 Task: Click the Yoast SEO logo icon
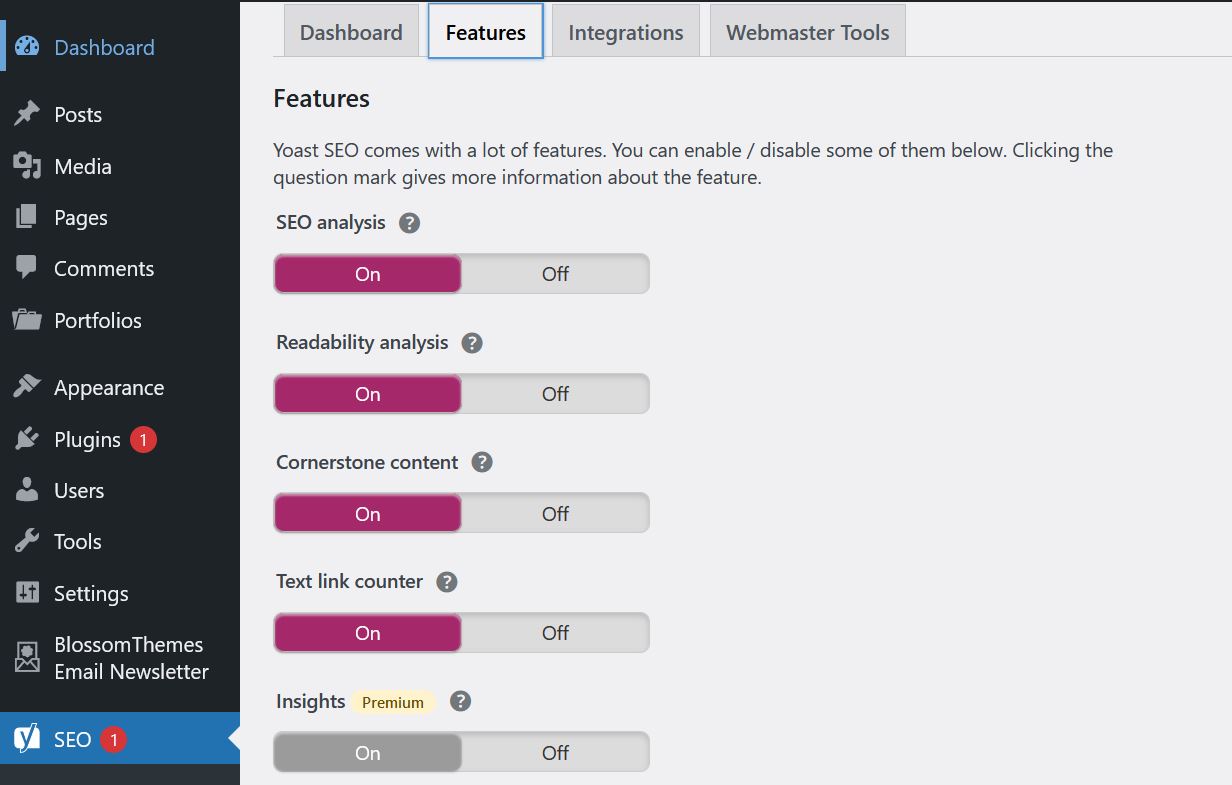[x=27, y=739]
